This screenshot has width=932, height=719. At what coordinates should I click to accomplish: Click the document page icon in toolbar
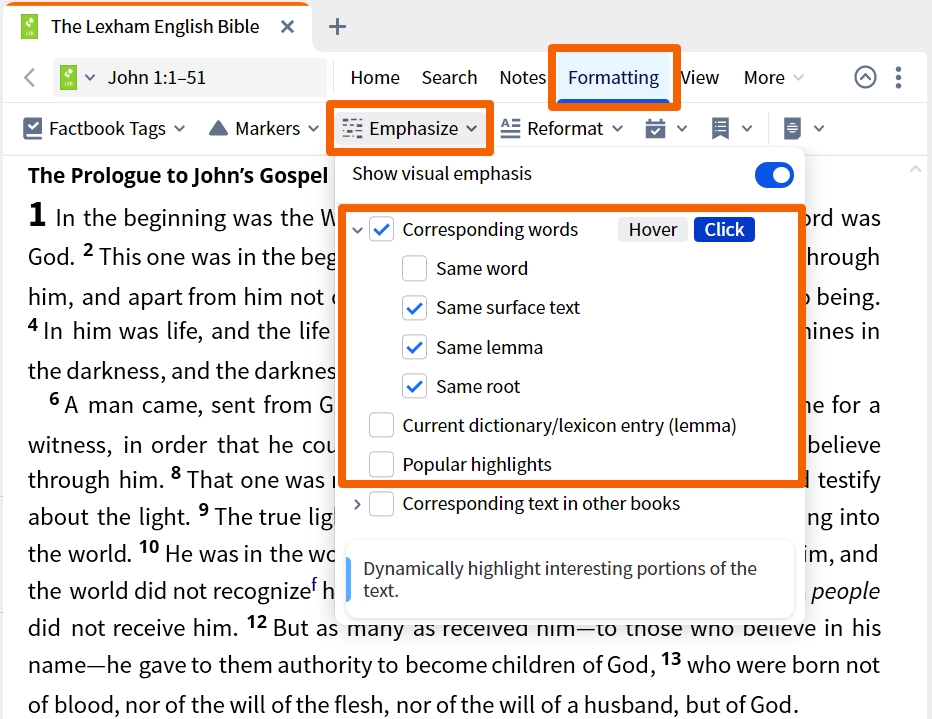click(792, 128)
